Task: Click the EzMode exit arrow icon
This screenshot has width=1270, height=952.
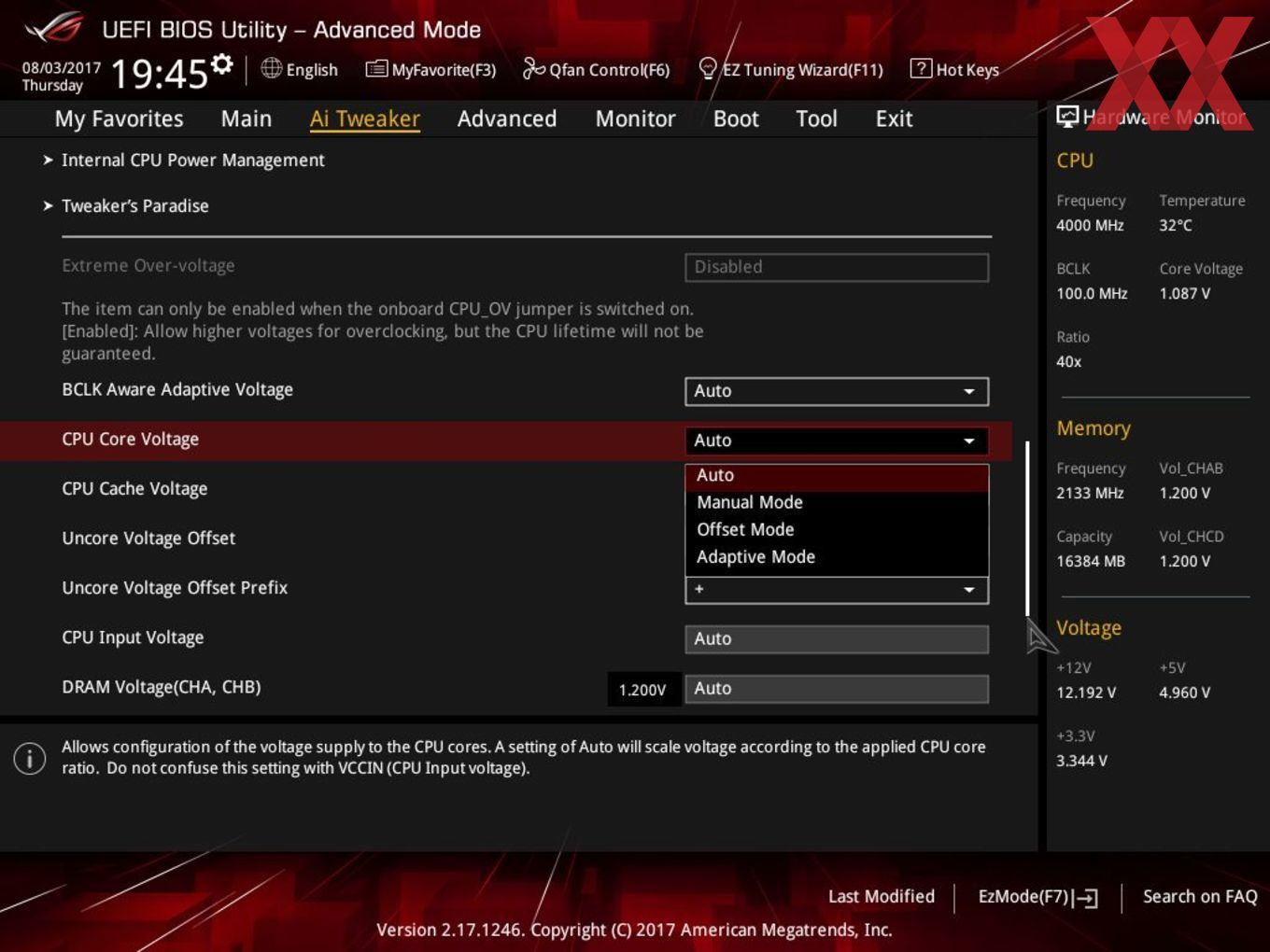Action: [1085, 898]
